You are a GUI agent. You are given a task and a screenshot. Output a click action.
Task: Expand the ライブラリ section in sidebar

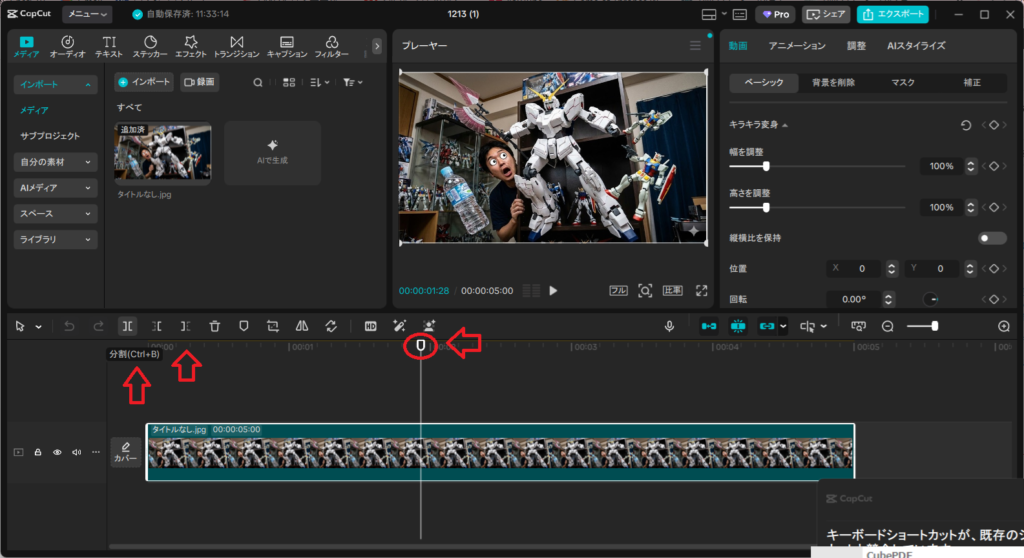tap(55, 240)
